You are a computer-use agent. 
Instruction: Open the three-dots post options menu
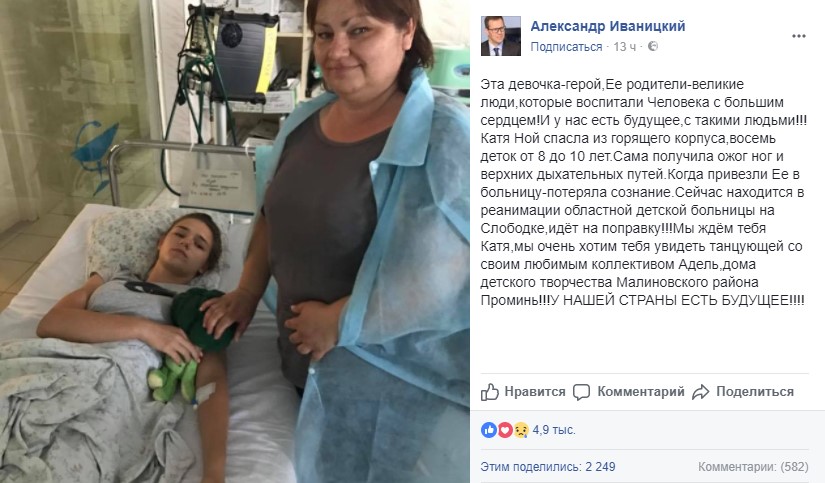click(799, 36)
